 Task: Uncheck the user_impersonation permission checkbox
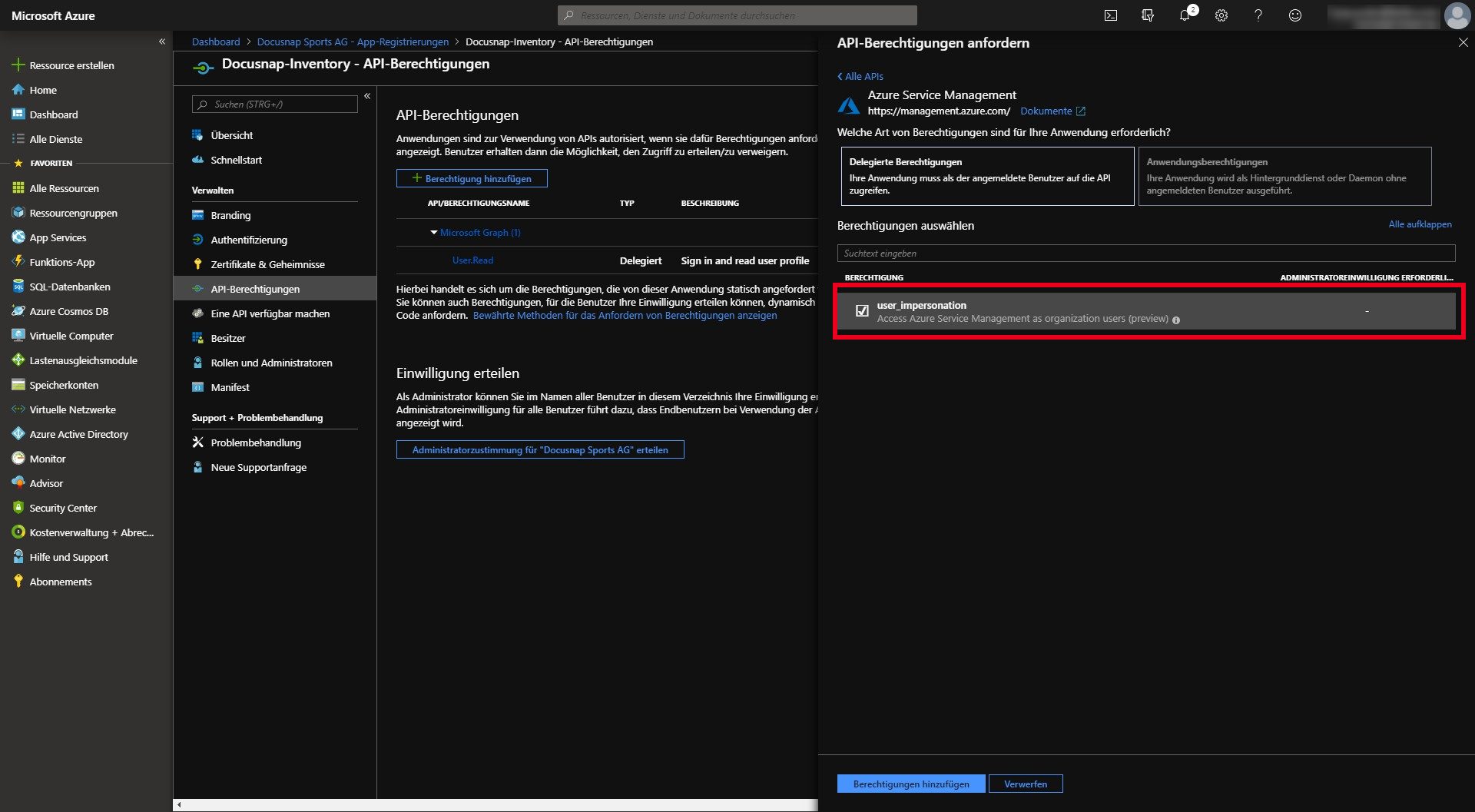[862, 311]
